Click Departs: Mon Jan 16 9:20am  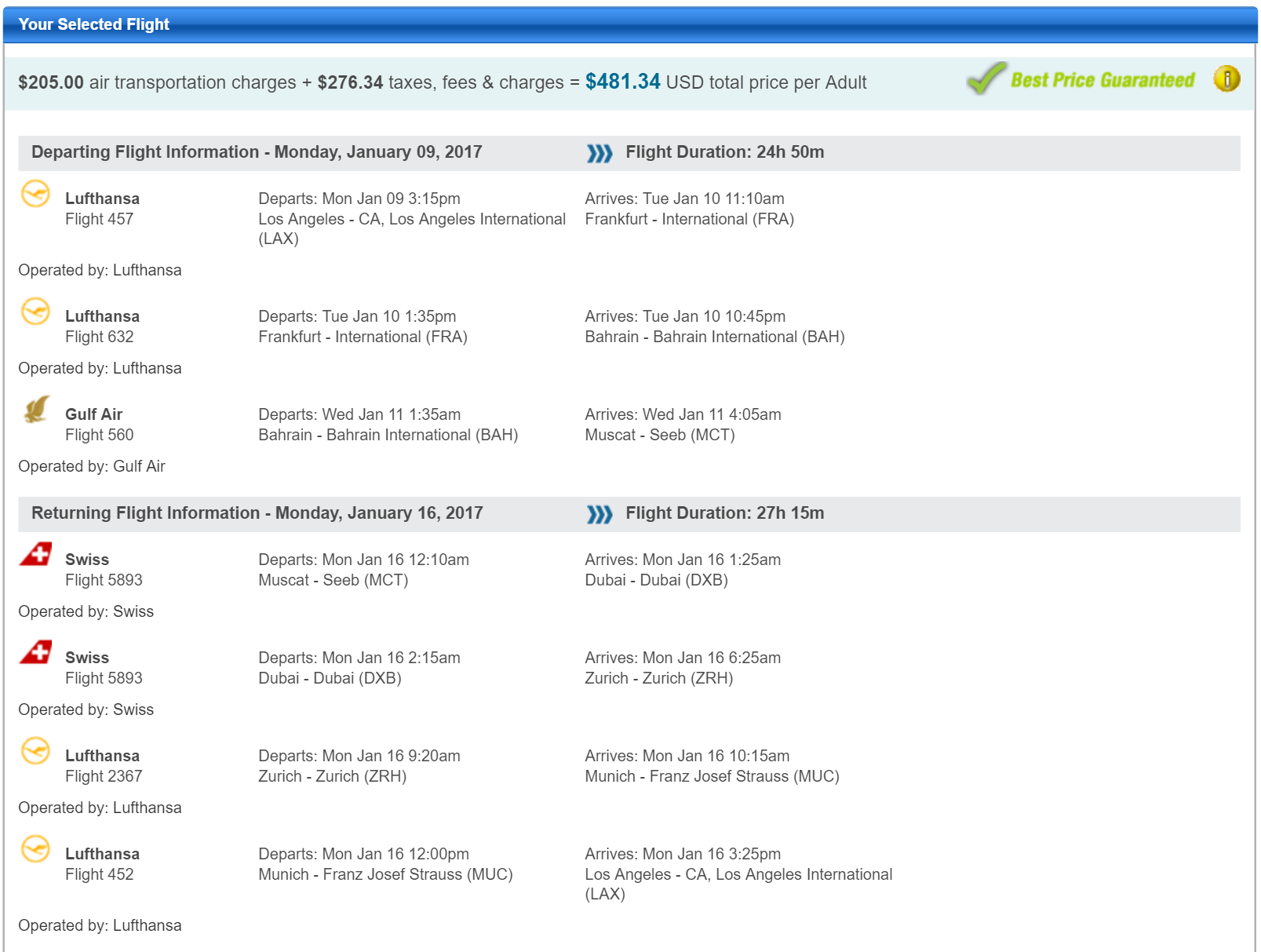point(359,756)
